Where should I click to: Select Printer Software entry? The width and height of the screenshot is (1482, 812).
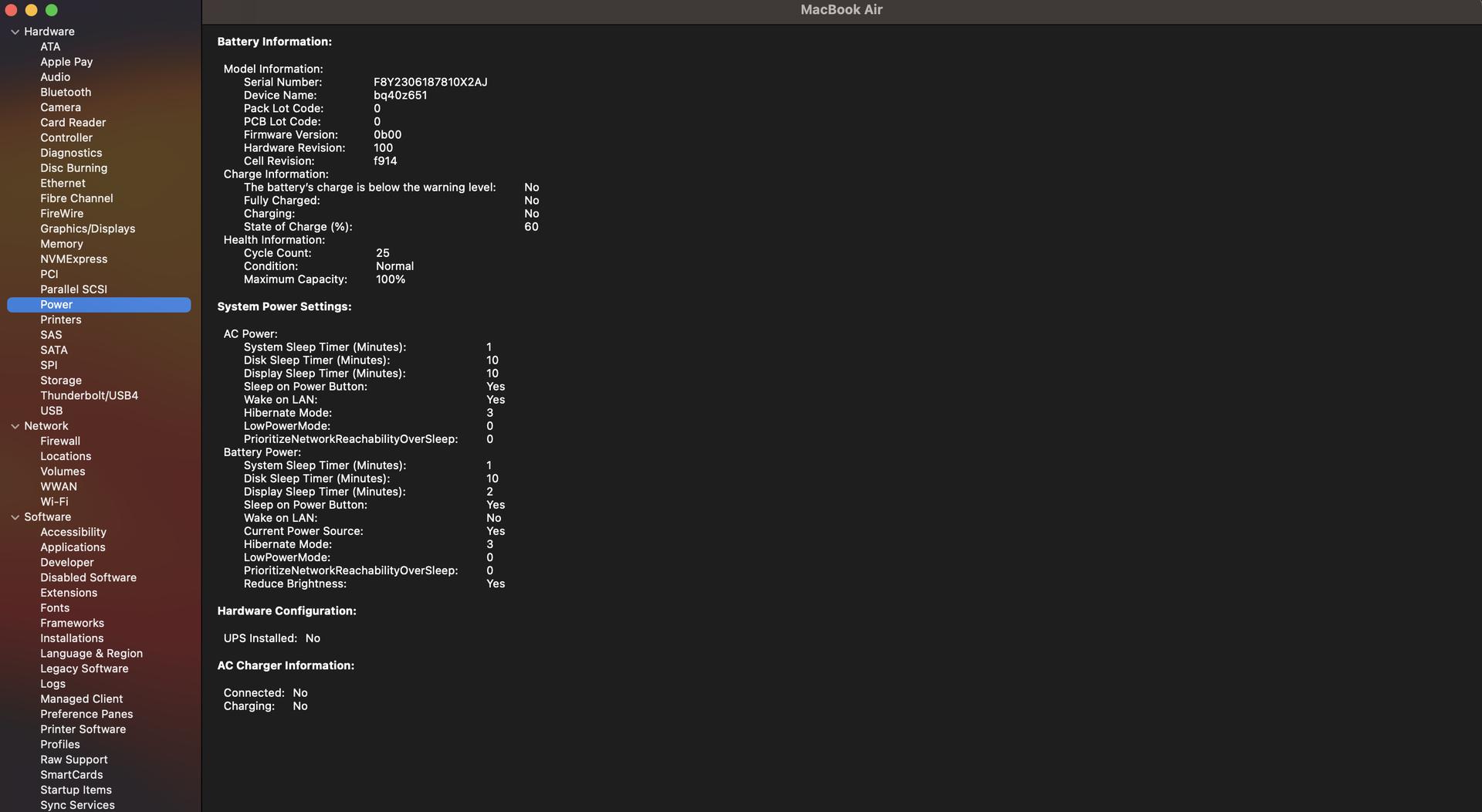(x=83, y=729)
